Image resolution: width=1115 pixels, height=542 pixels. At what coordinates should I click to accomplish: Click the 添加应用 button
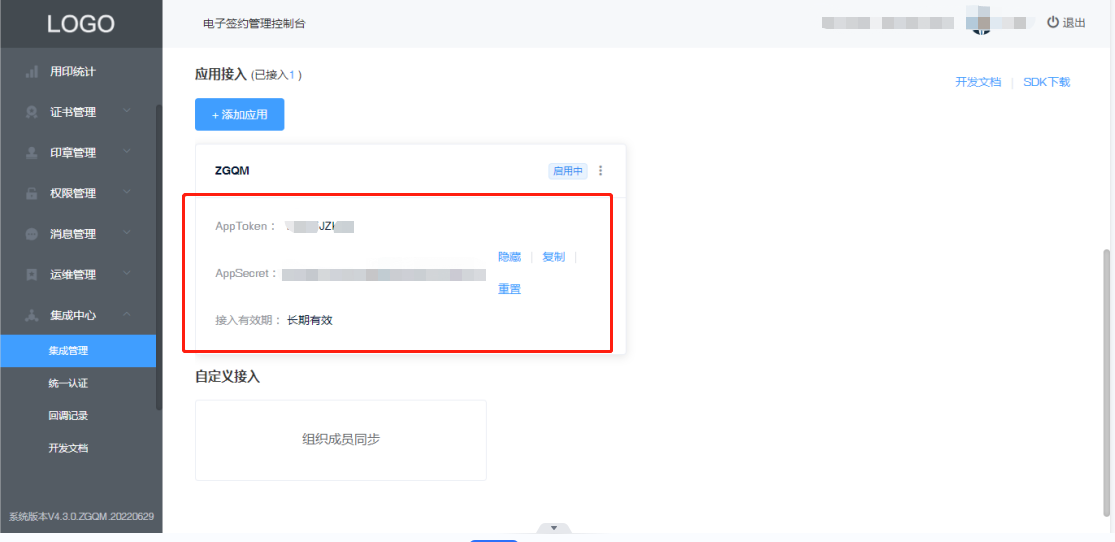240,115
